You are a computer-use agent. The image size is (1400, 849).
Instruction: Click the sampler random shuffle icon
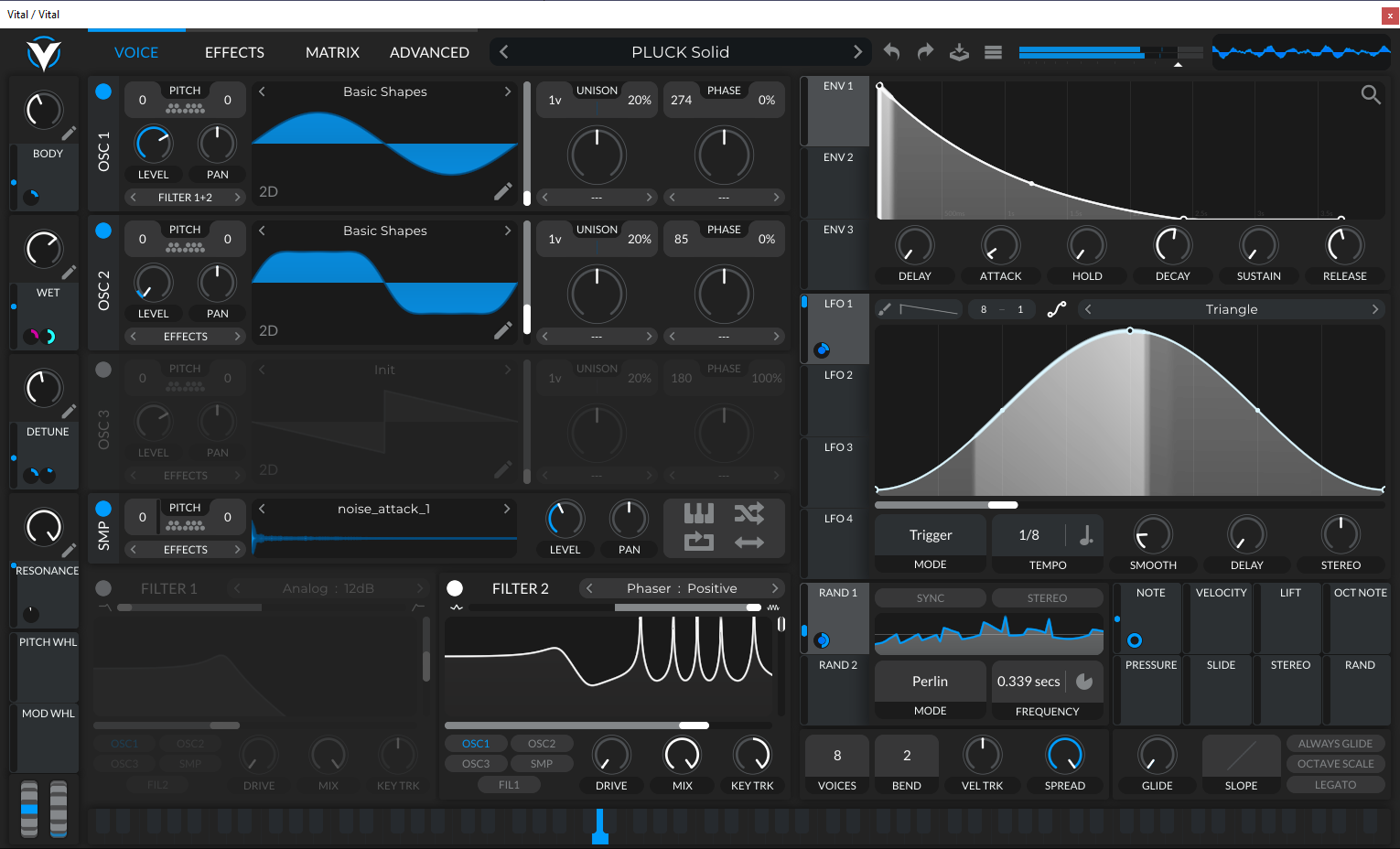(x=748, y=514)
